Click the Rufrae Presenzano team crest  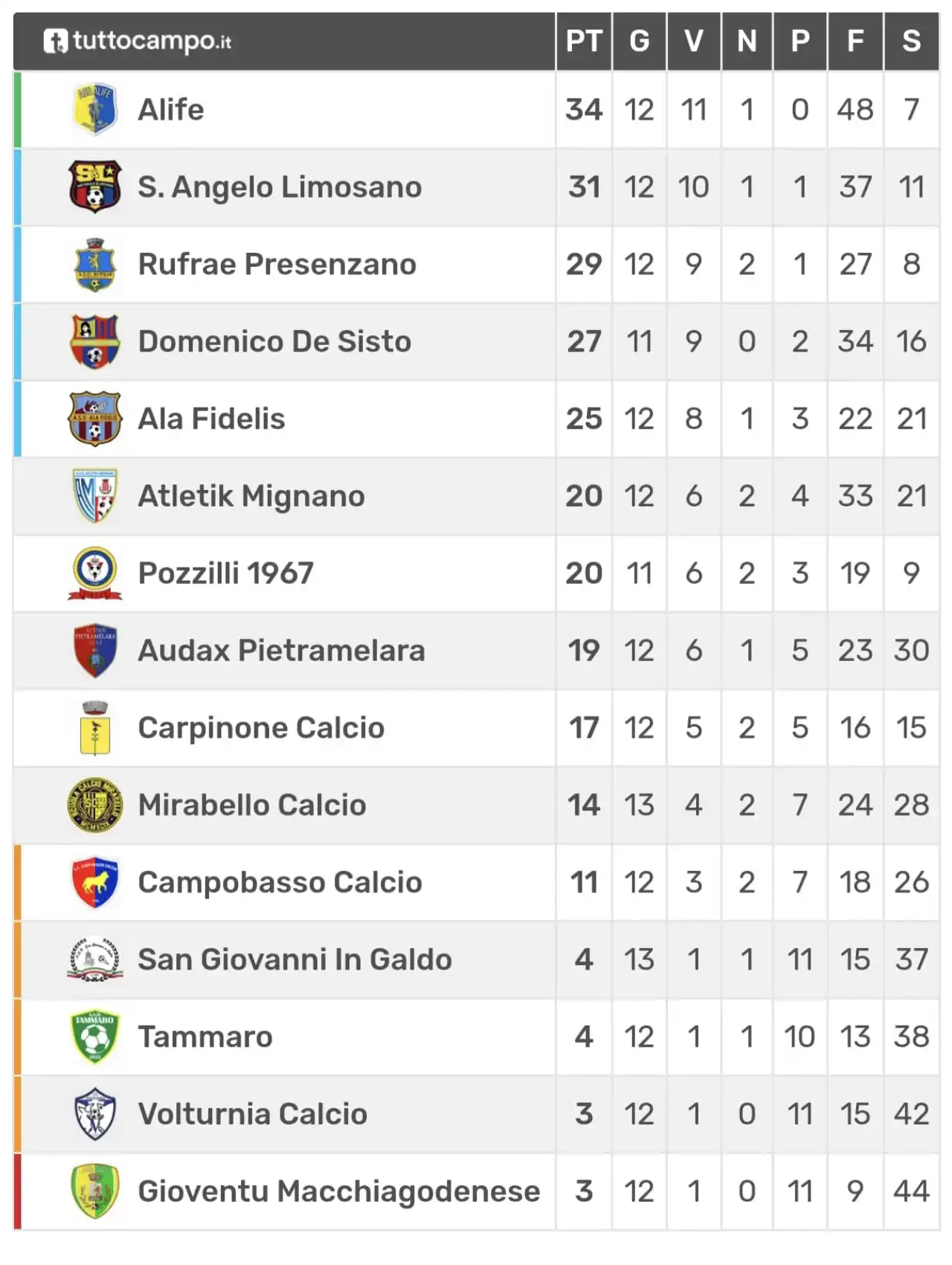(94, 264)
